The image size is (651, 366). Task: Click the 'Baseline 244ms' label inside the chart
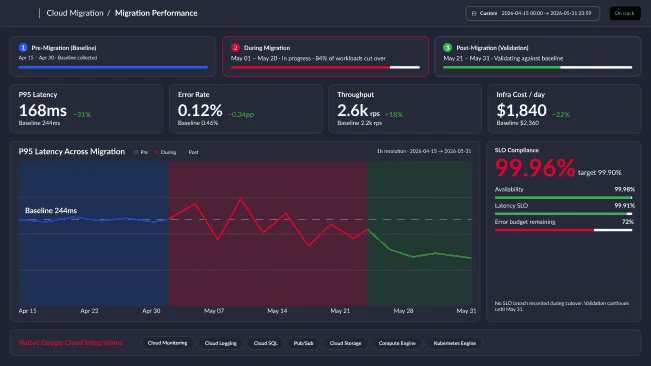[51, 211]
